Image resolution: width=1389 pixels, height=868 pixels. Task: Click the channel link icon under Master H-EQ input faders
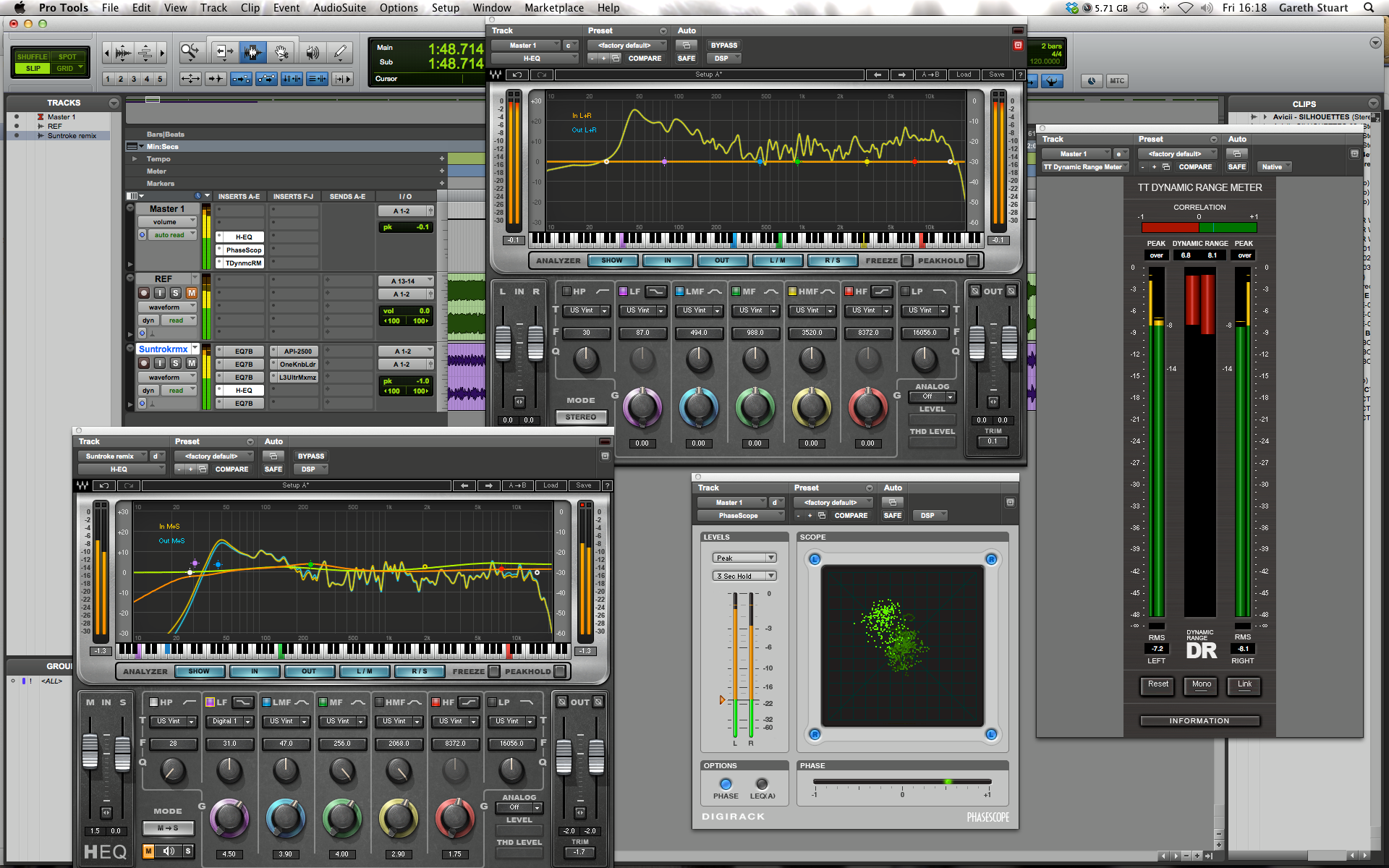point(519,401)
